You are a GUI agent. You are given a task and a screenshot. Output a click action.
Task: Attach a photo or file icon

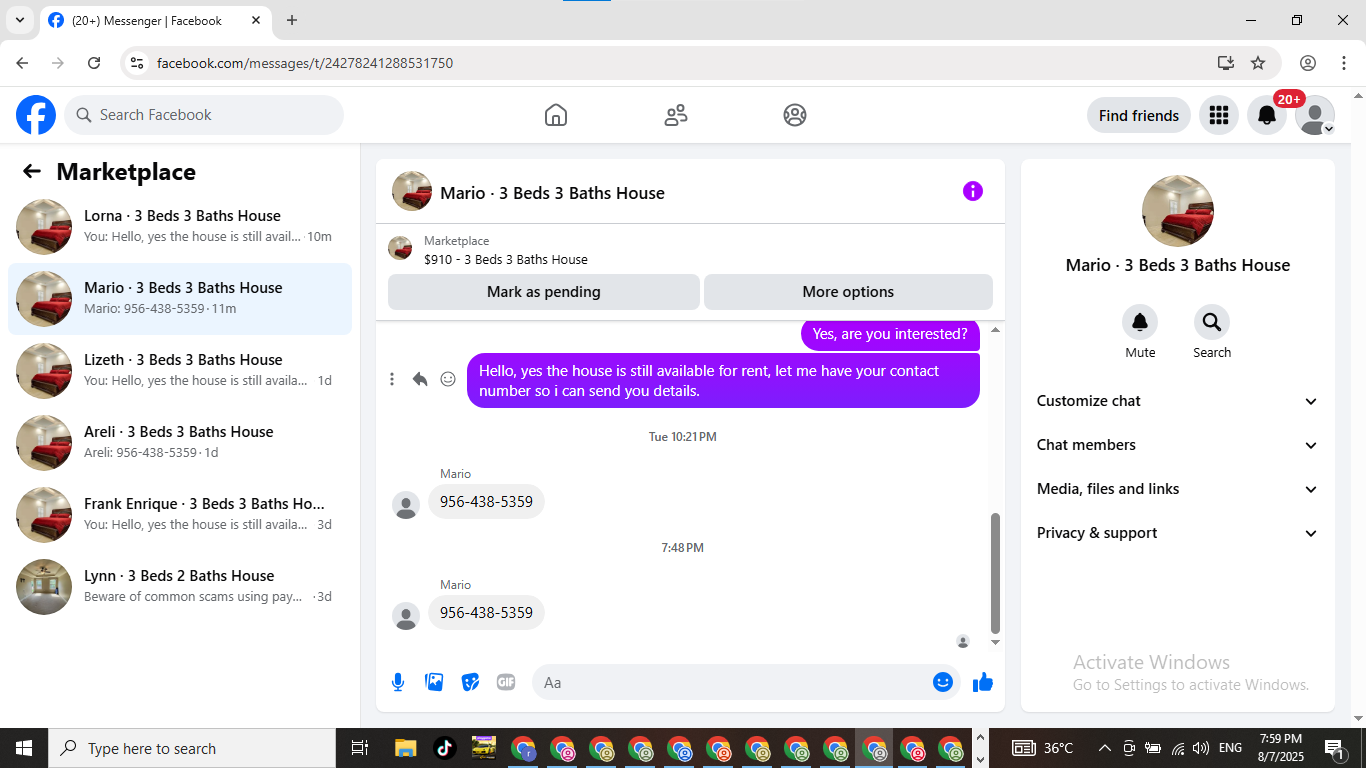[x=434, y=682]
